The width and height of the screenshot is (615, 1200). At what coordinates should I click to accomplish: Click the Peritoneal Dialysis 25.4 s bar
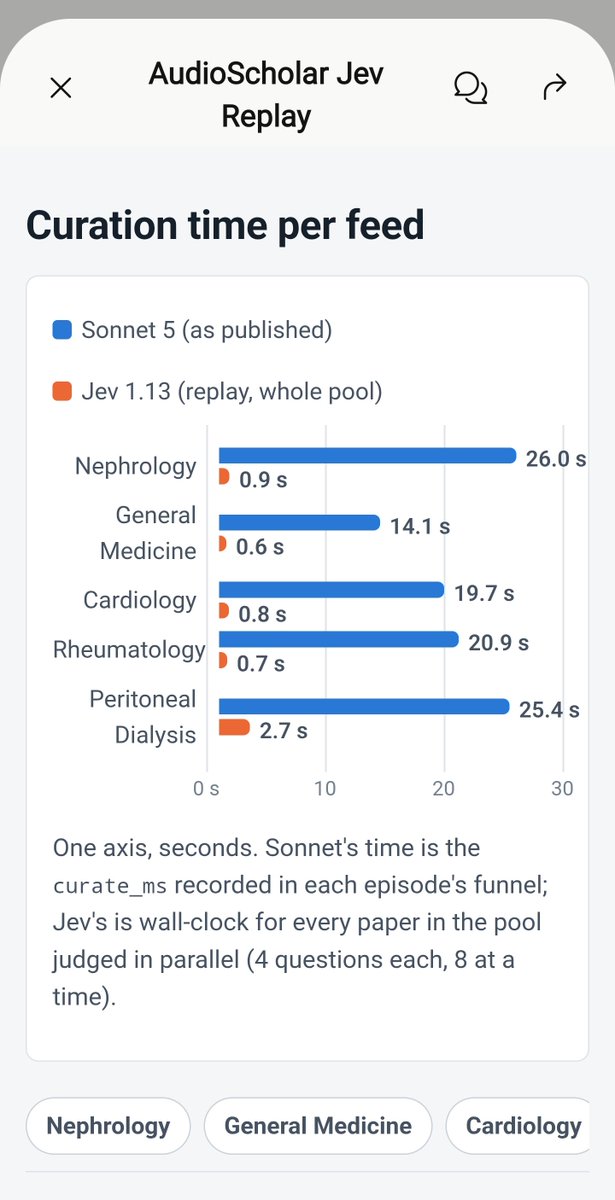pyautogui.click(x=364, y=706)
